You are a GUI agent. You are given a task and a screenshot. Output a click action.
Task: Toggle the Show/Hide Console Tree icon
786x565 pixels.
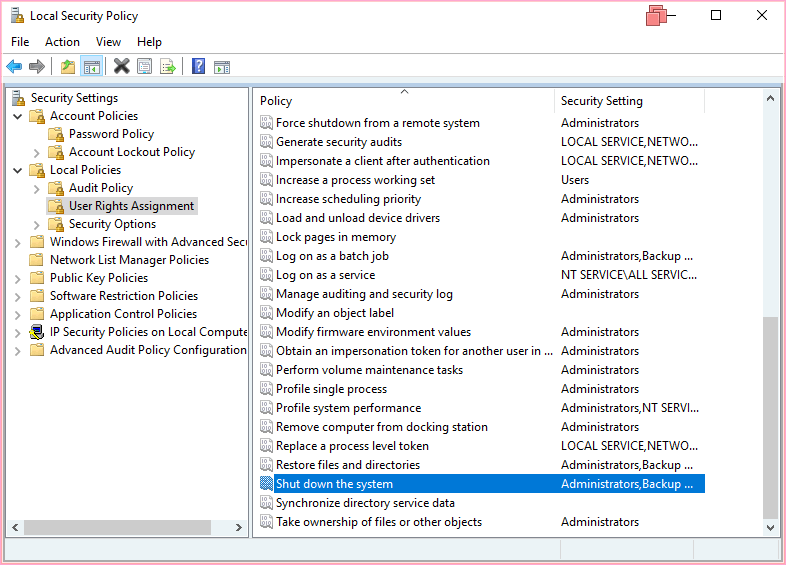pyautogui.click(x=91, y=67)
